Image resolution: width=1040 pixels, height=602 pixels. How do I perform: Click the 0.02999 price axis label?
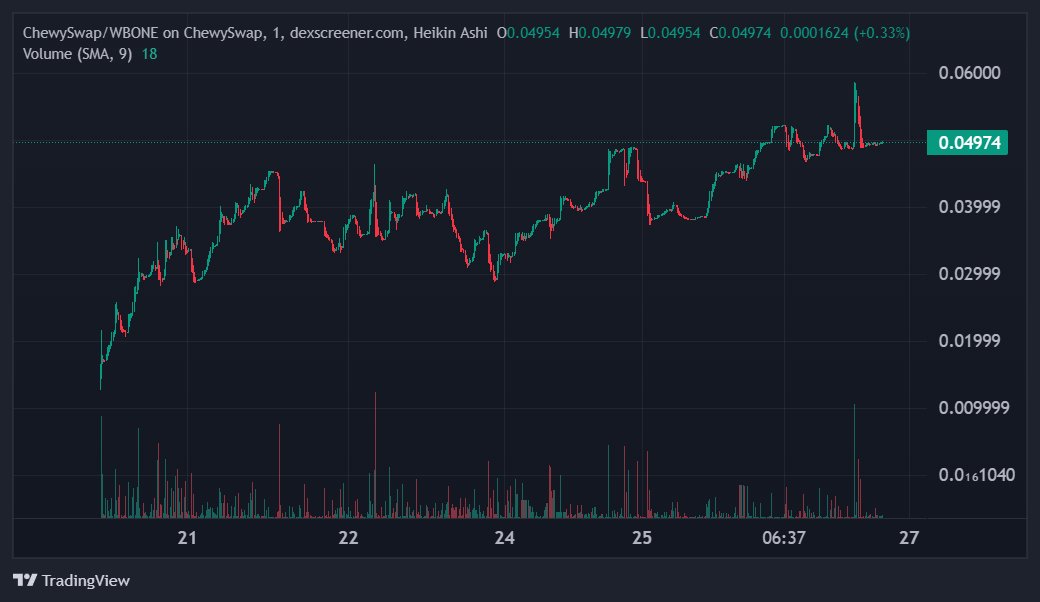click(x=969, y=274)
